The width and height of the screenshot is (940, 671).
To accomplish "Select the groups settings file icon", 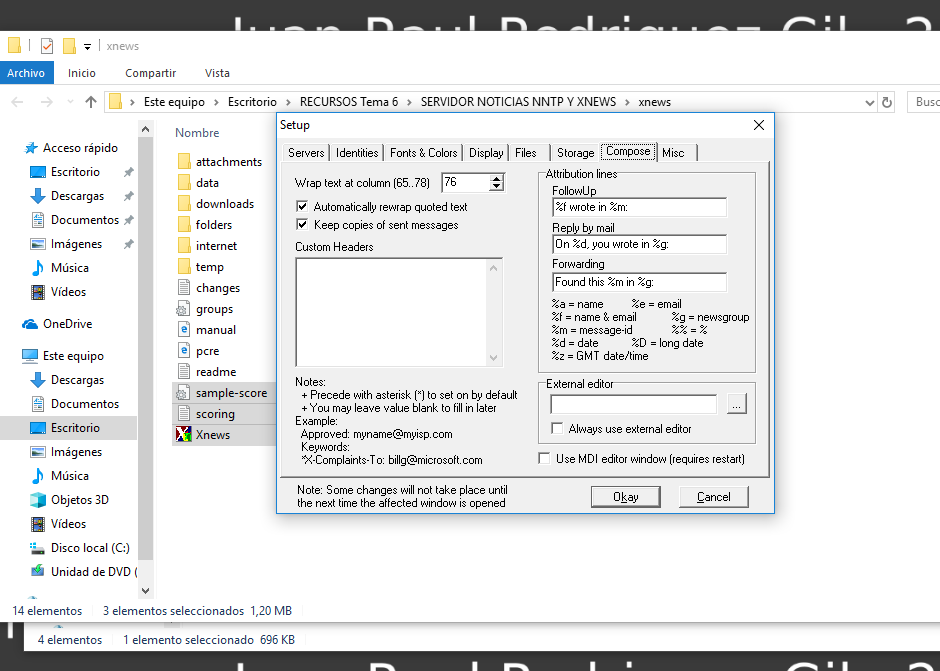I will coord(183,309).
